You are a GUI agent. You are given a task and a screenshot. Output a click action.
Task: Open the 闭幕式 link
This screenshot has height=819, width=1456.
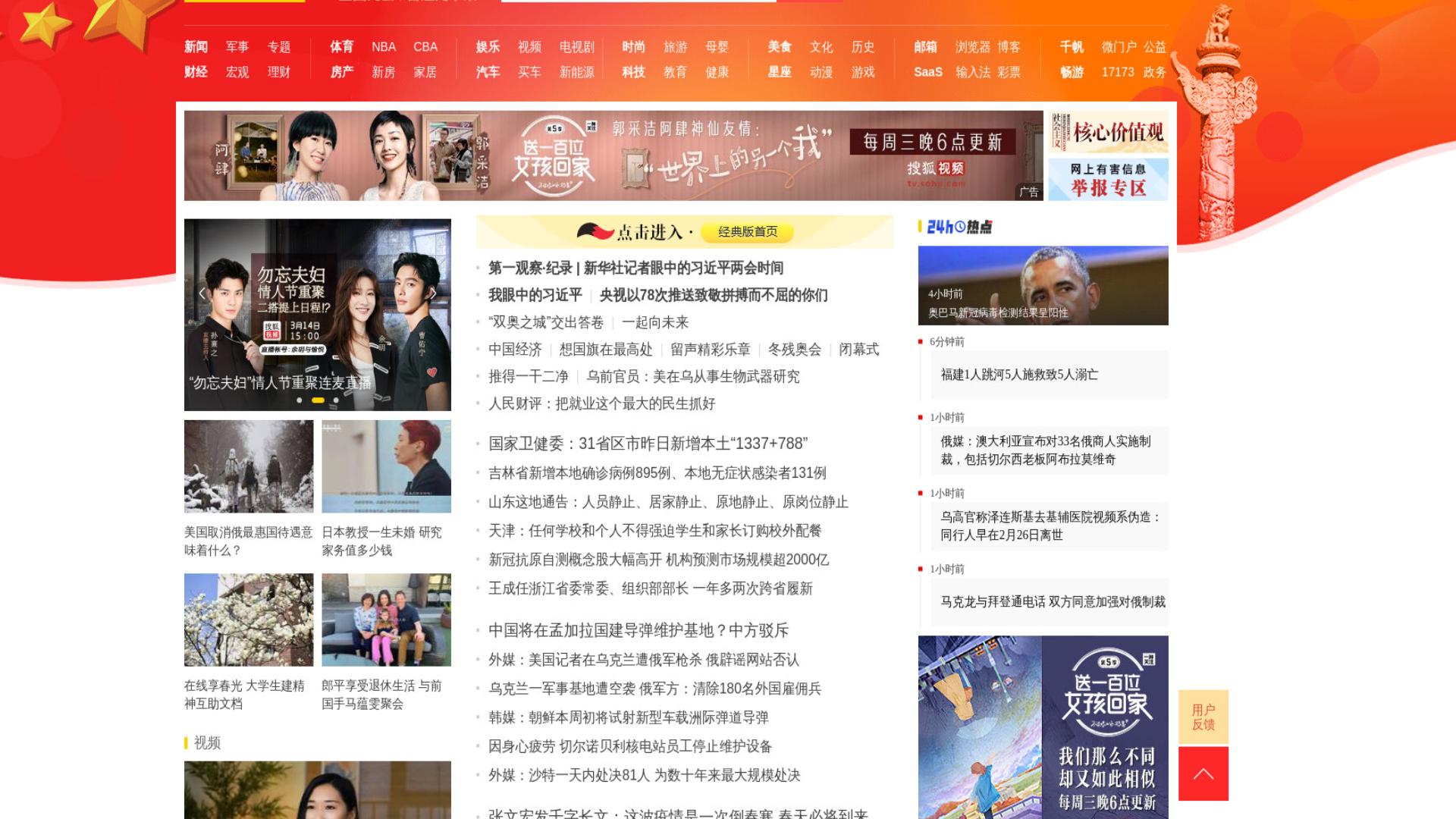tap(858, 350)
